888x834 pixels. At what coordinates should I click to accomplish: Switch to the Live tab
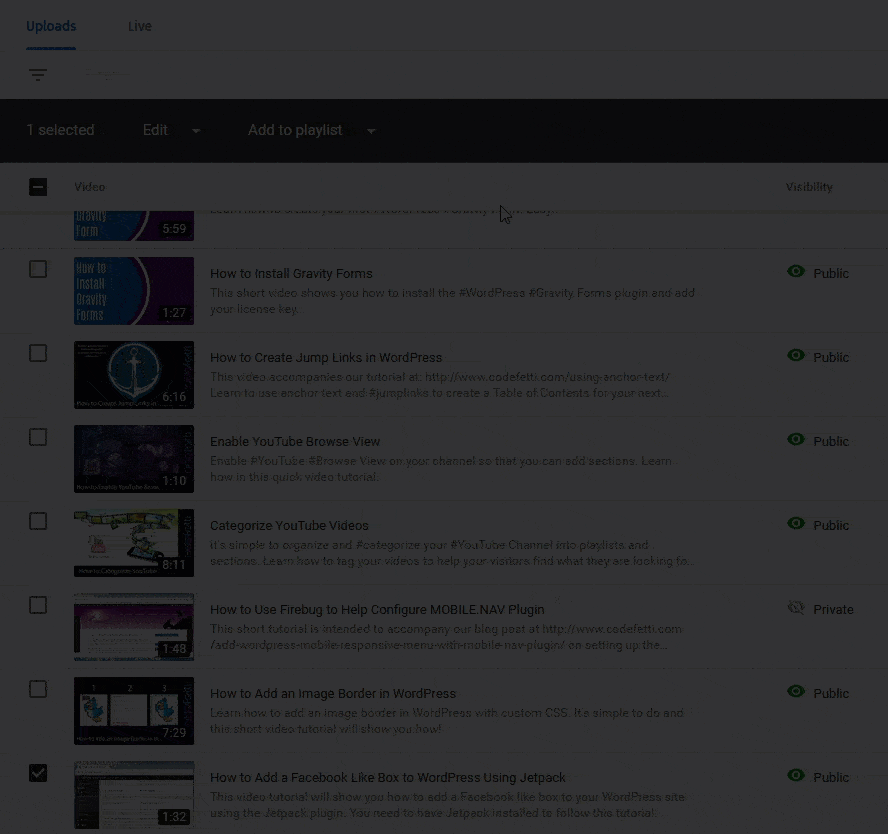pyautogui.click(x=139, y=26)
